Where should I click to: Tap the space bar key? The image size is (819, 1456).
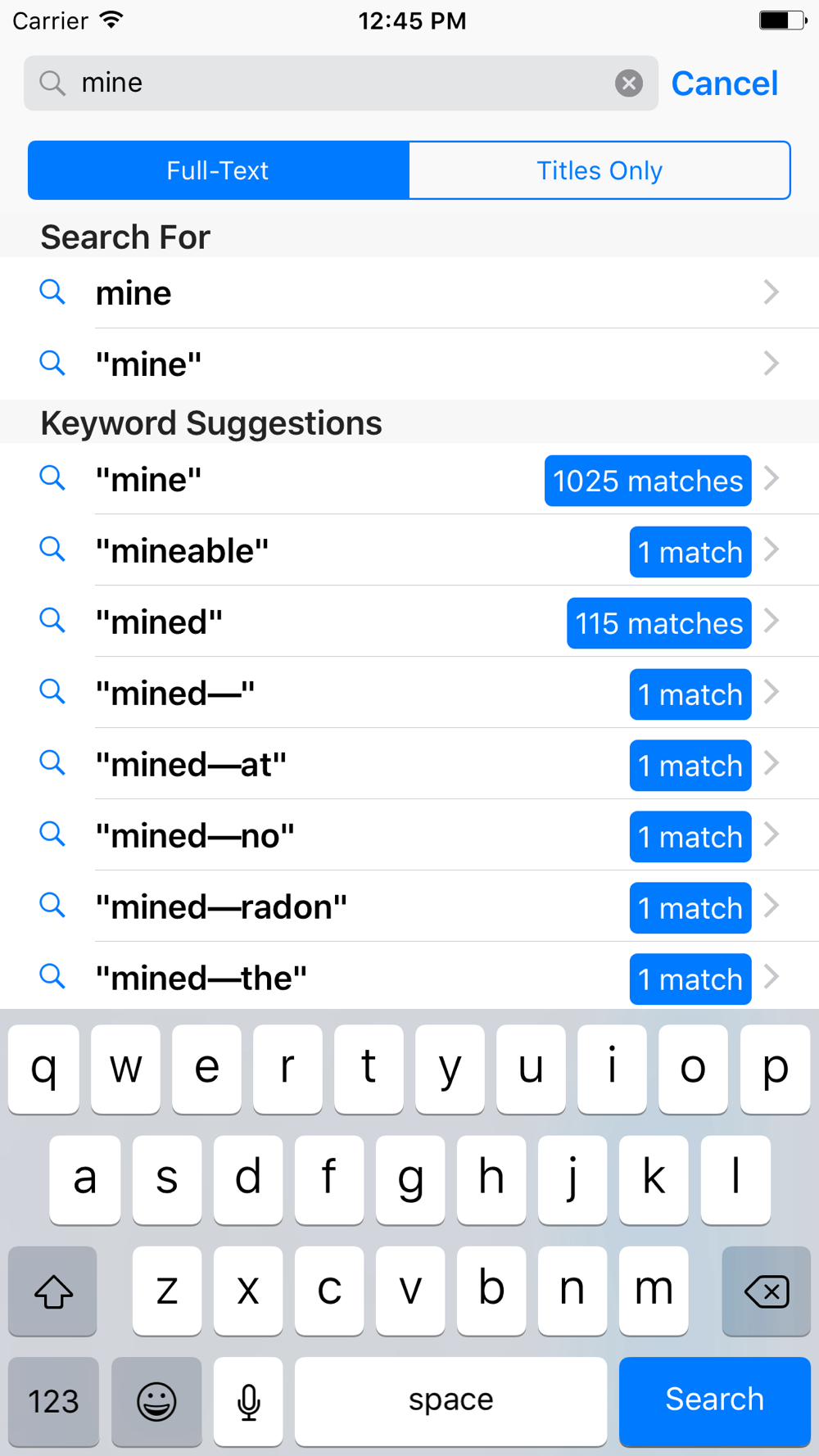[451, 1401]
